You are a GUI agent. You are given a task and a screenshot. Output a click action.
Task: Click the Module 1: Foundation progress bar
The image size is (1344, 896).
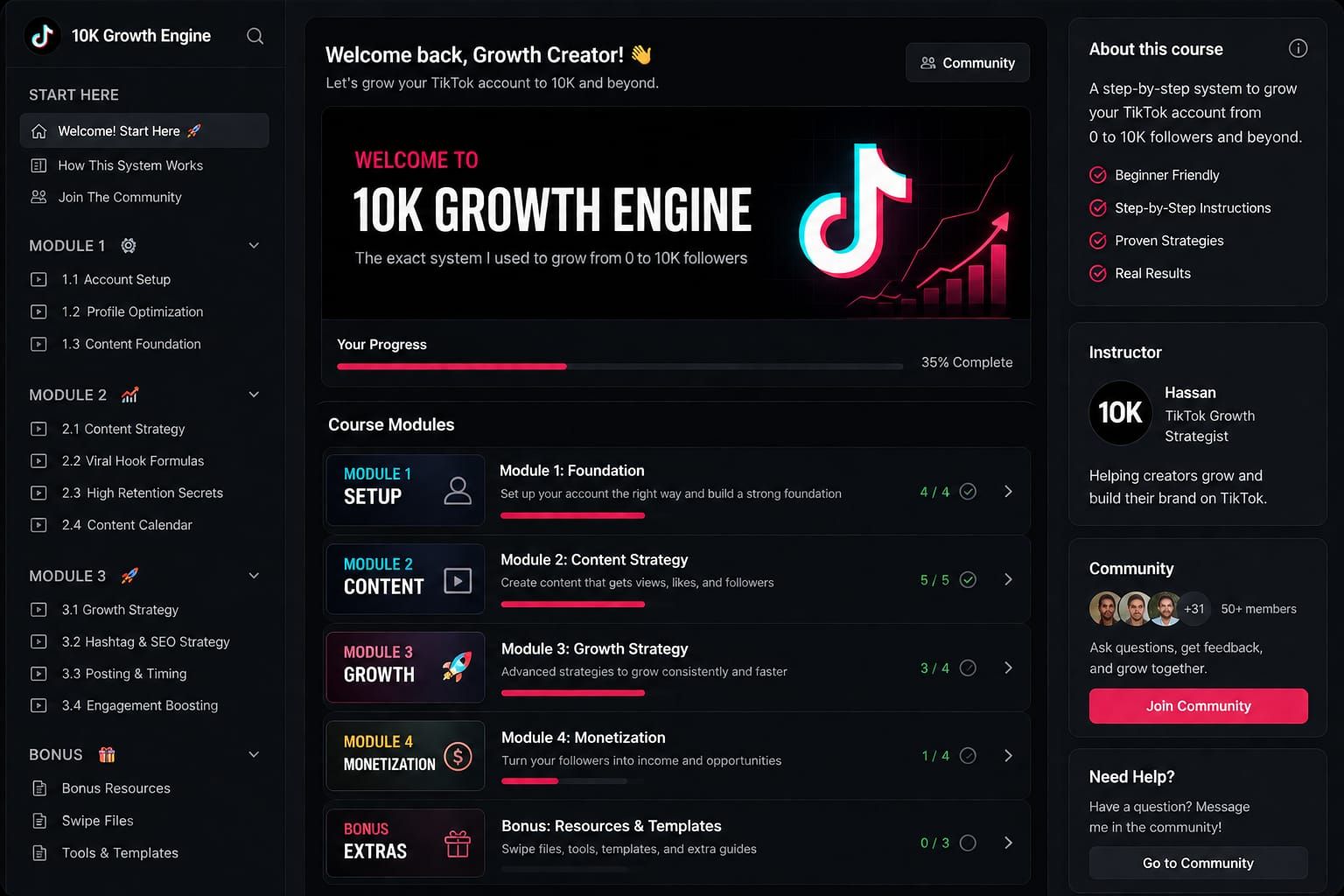(x=572, y=516)
